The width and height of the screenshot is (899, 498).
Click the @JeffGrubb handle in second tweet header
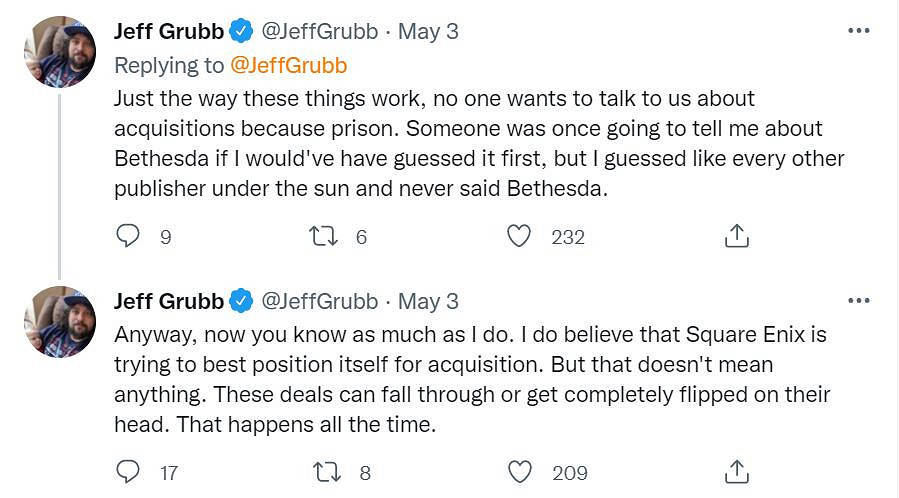(320, 300)
